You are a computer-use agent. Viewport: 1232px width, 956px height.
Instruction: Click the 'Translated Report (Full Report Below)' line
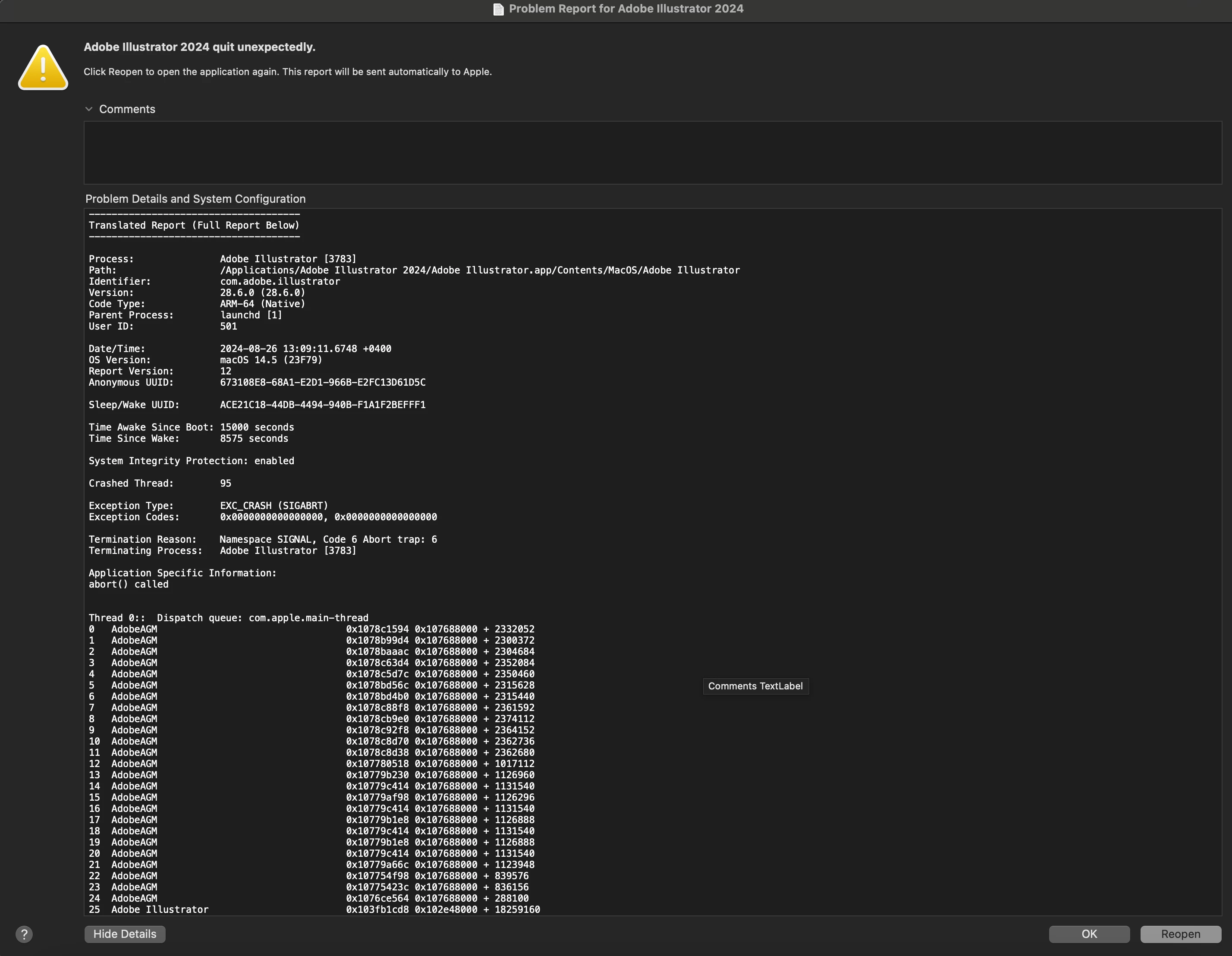tap(194, 225)
